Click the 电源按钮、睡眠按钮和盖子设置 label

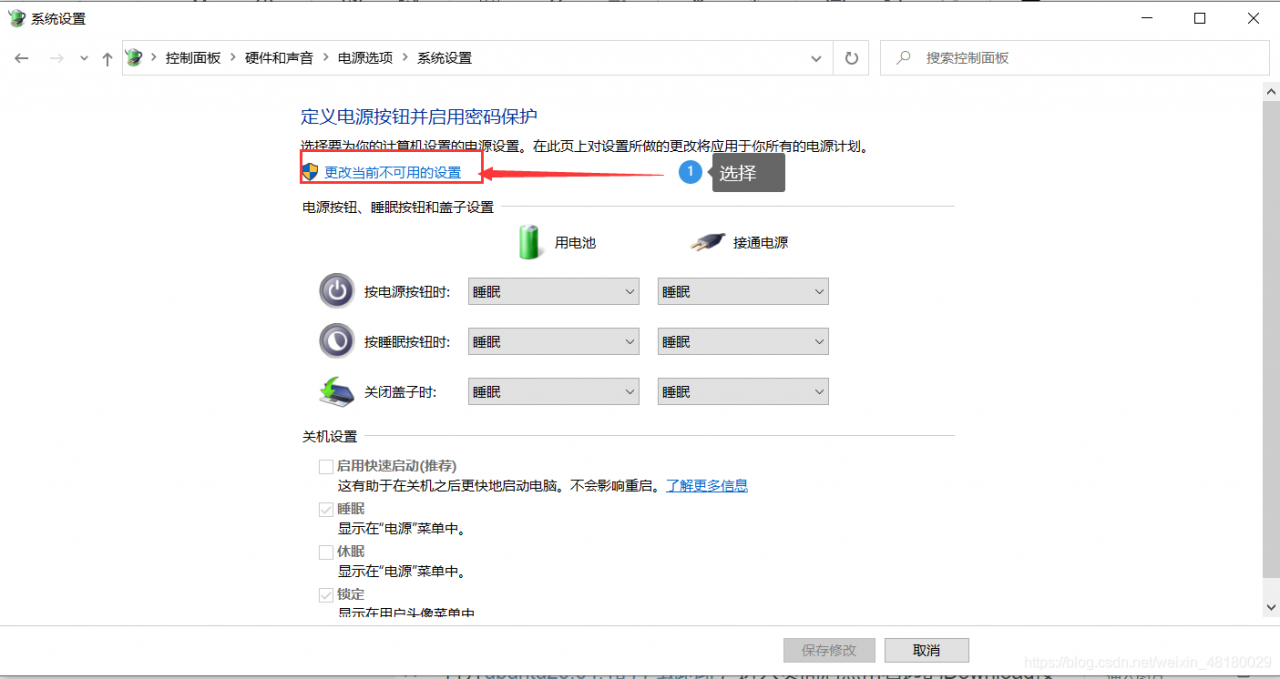398,207
